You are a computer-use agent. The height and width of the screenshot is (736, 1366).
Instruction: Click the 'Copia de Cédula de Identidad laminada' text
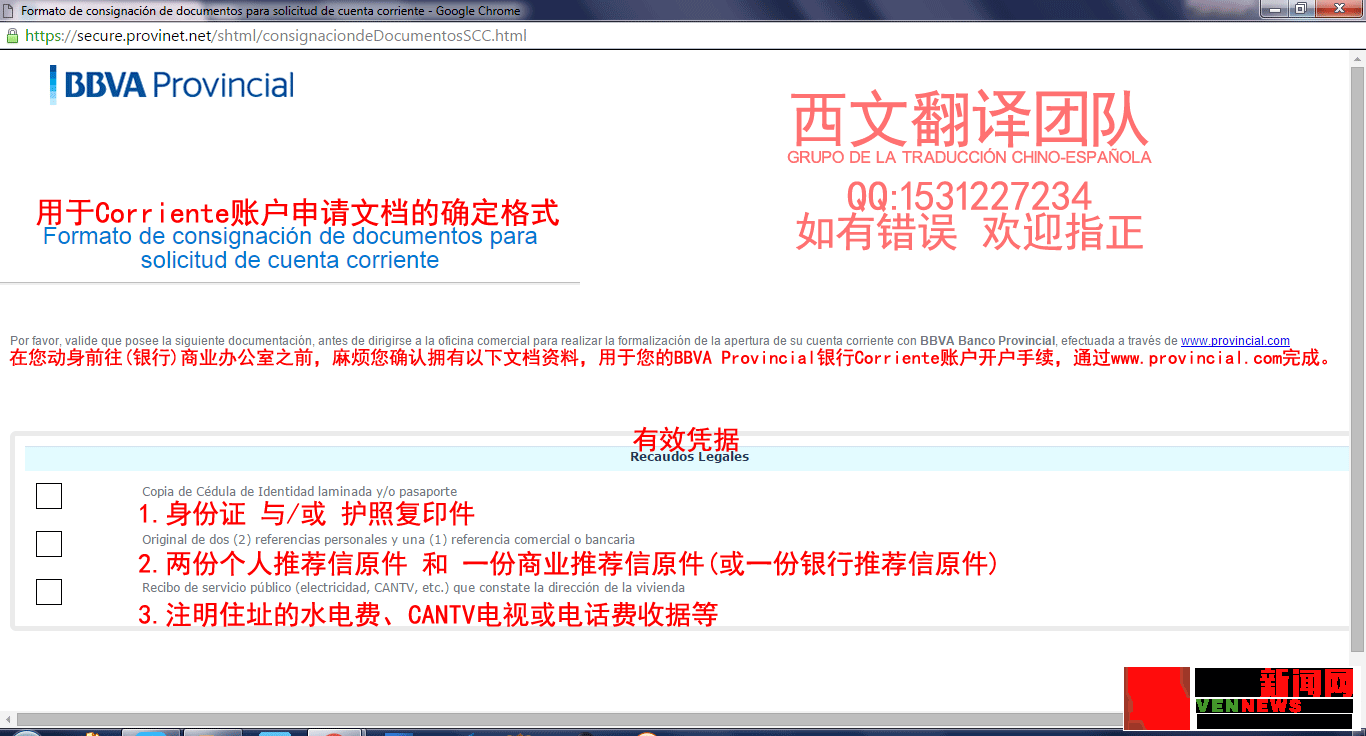point(300,492)
